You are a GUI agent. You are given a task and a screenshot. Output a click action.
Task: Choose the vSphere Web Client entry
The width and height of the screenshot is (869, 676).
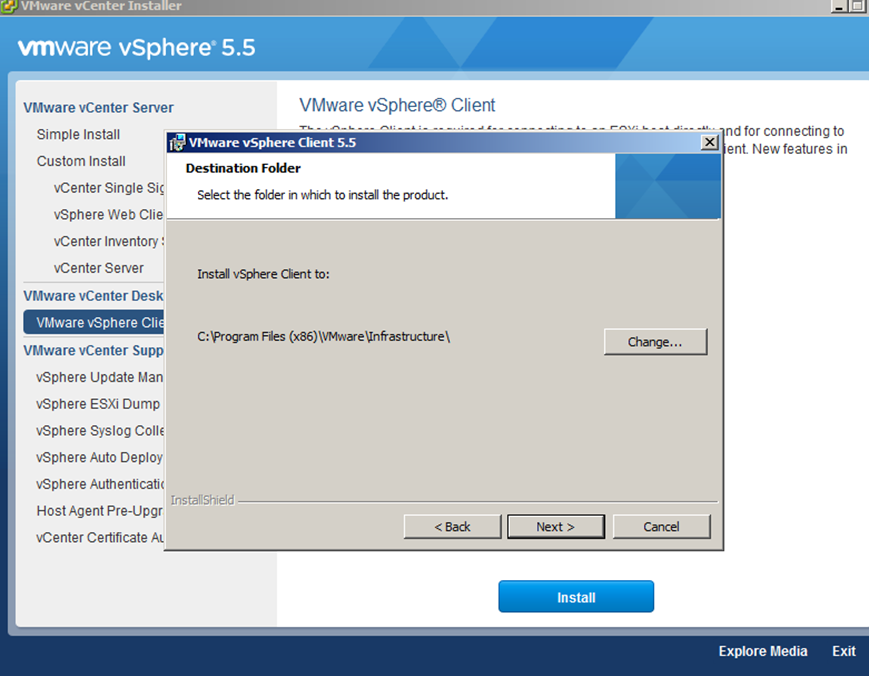108,214
